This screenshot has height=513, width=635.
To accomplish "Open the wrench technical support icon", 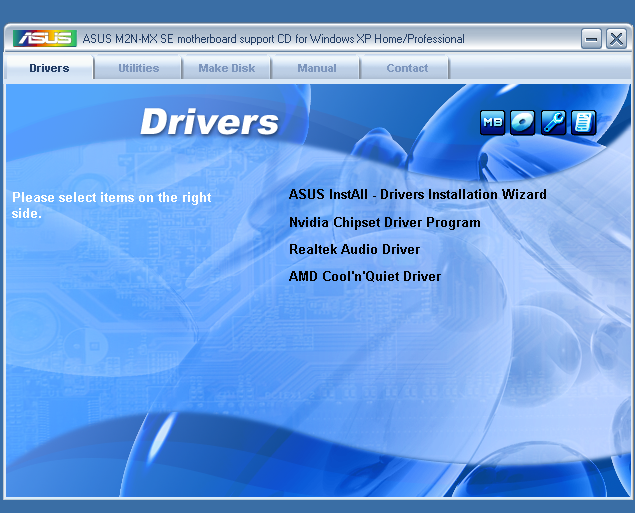I will pyautogui.click(x=553, y=122).
